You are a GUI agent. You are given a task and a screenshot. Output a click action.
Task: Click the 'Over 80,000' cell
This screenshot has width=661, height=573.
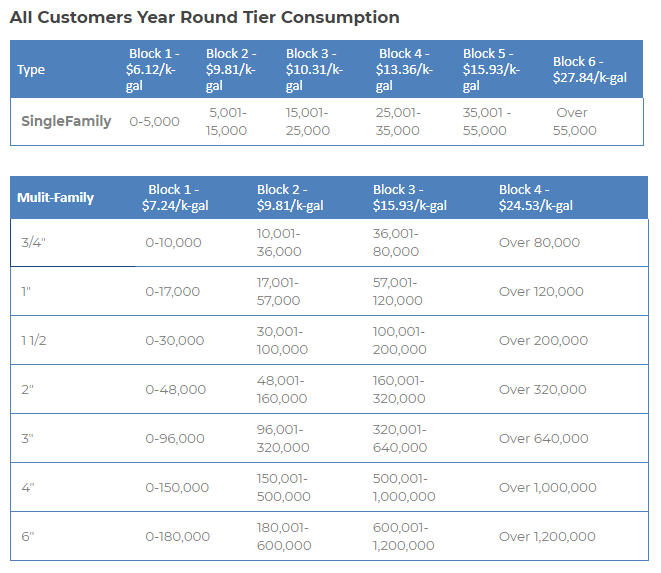tap(540, 243)
